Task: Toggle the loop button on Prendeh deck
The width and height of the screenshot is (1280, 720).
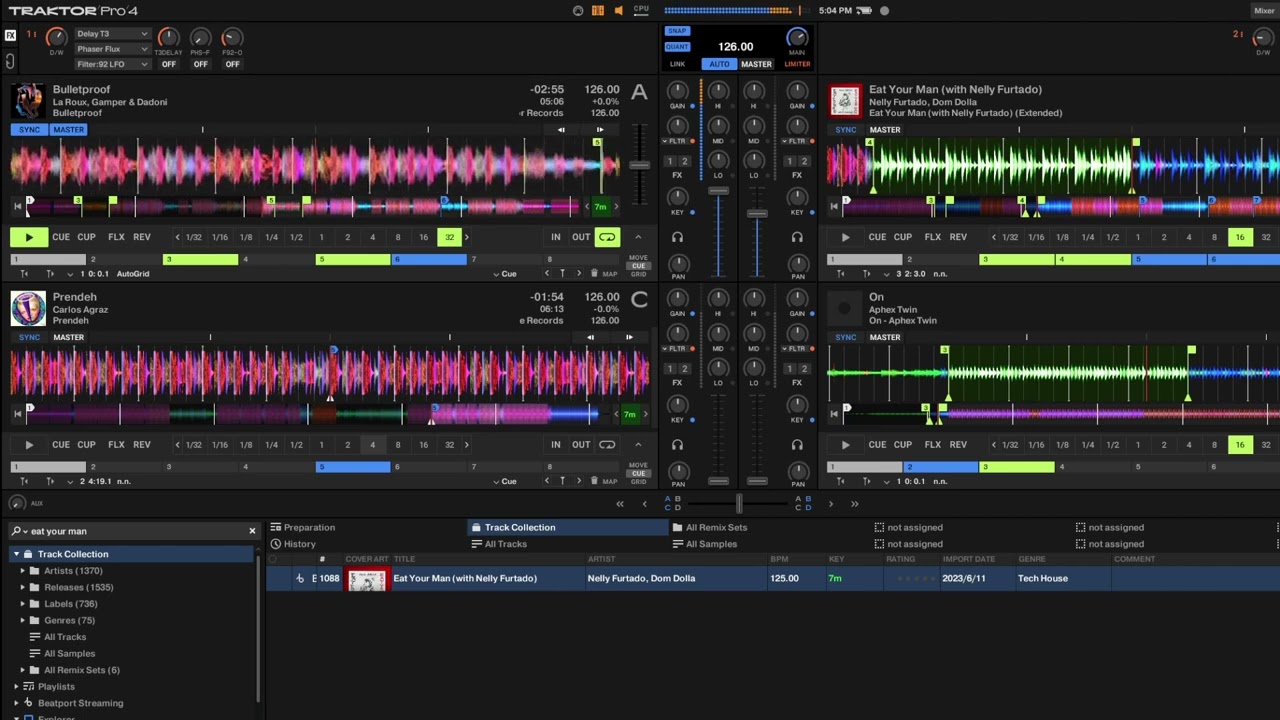Action: coord(607,445)
